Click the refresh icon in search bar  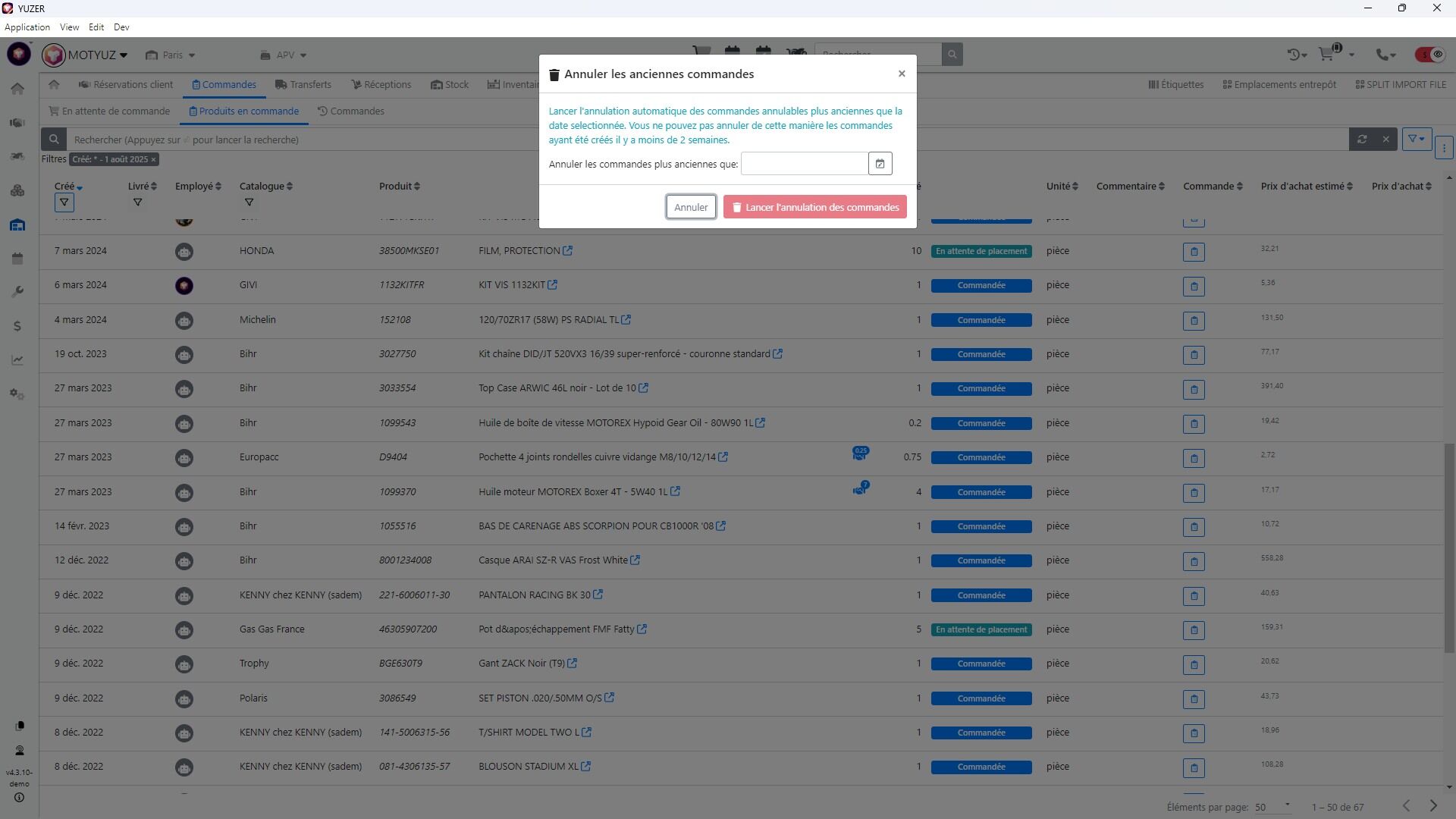[x=1362, y=140]
